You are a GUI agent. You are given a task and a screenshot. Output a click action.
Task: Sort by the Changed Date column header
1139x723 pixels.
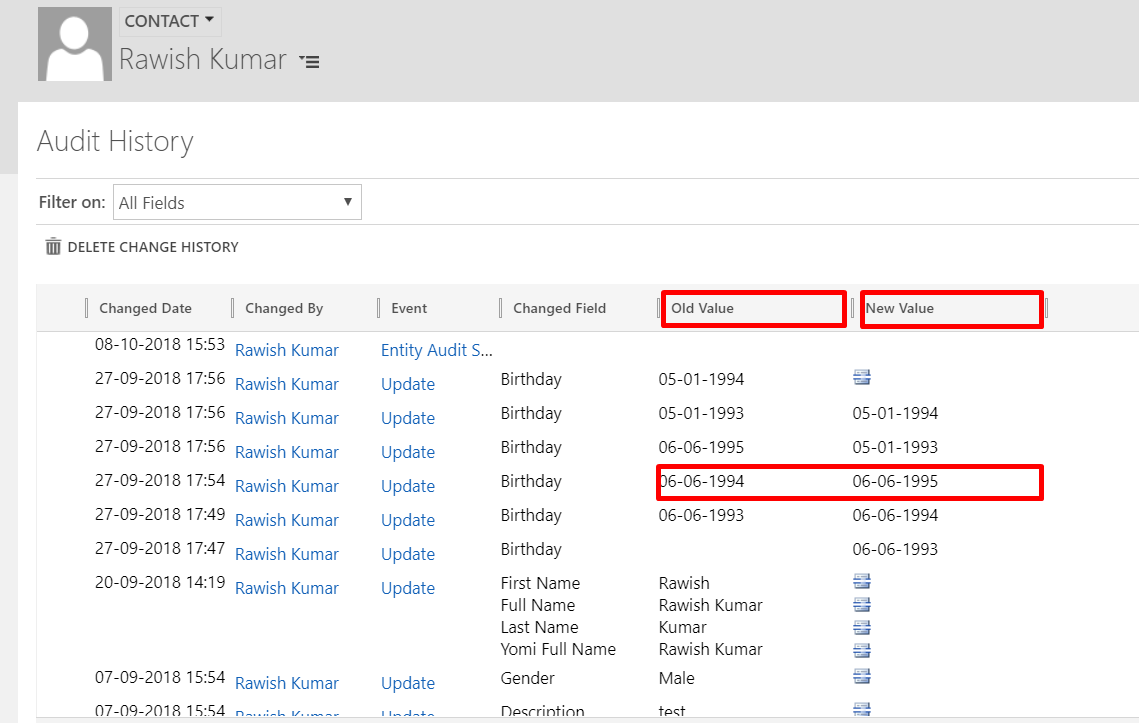[145, 308]
